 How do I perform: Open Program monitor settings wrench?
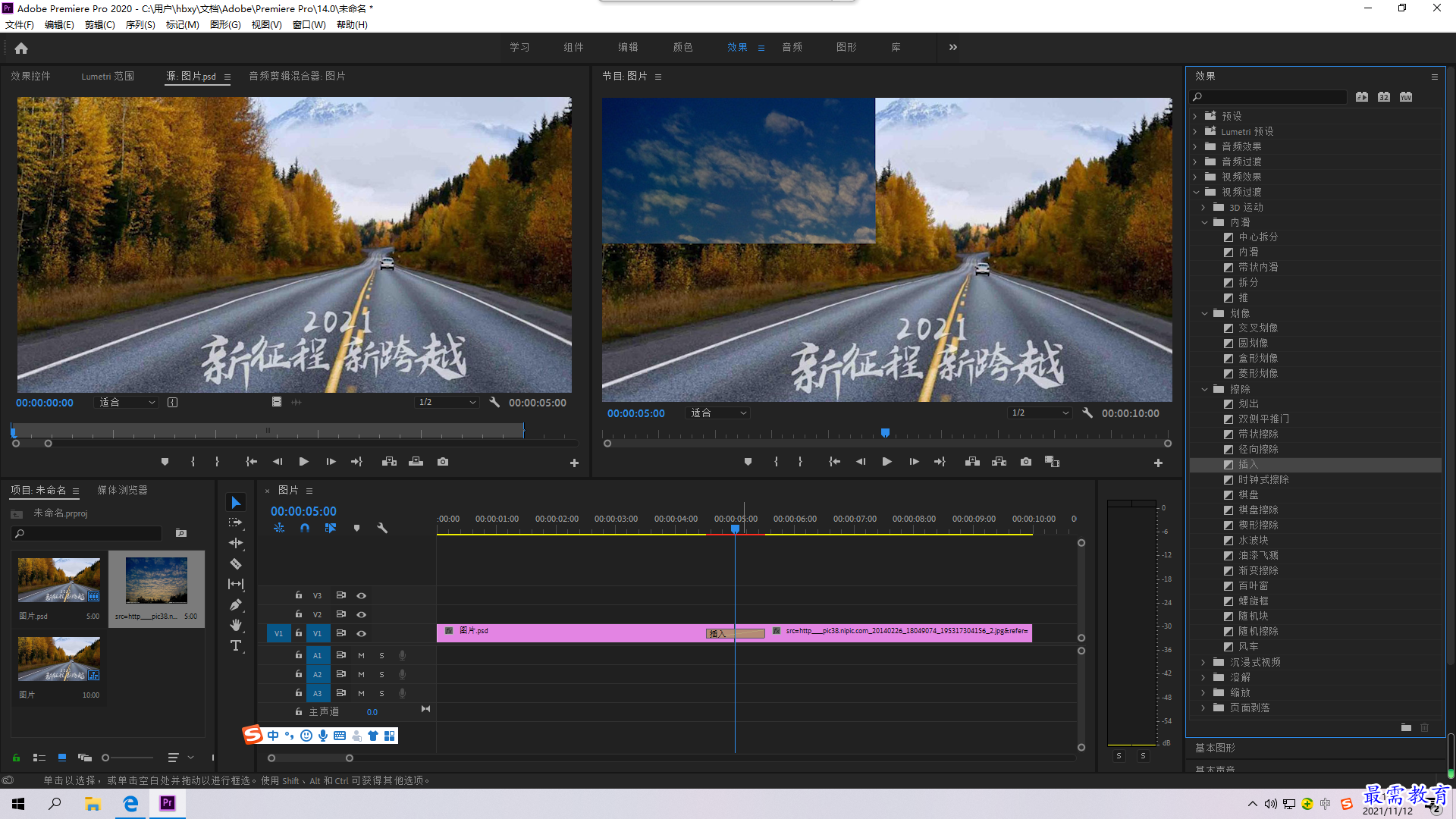click(1087, 413)
